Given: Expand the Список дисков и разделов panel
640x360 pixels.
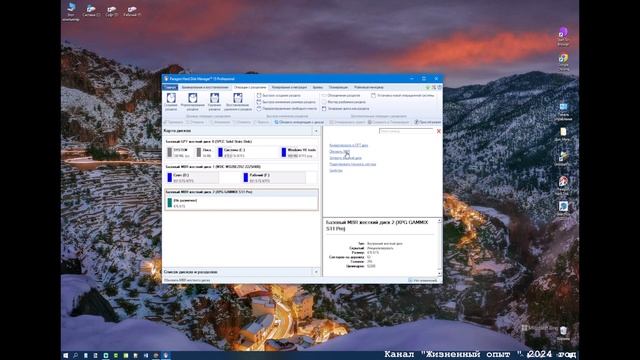Looking at the screenshot, I should tap(316, 272).
